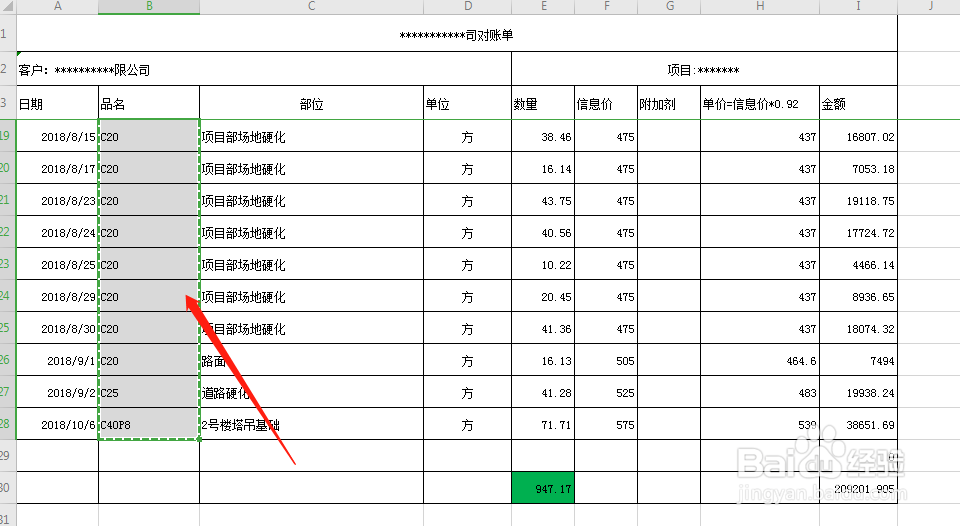The image size is (960, 526).
Task: Select date cell 2018/9/1
Action: [x=57, y=361]
